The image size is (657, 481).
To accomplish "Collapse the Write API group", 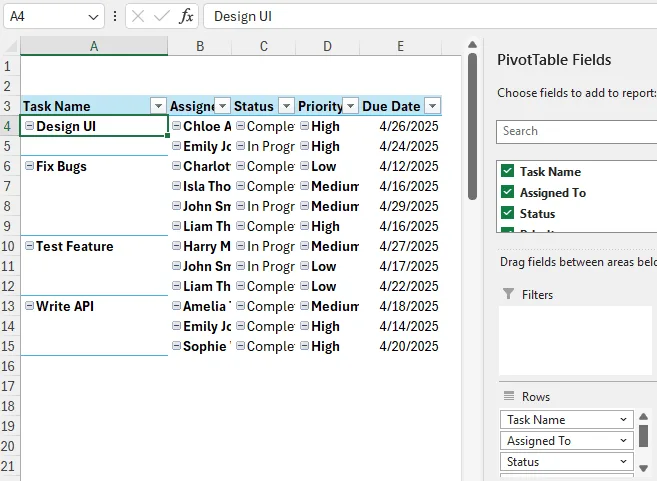I will (x=29, y=306).
